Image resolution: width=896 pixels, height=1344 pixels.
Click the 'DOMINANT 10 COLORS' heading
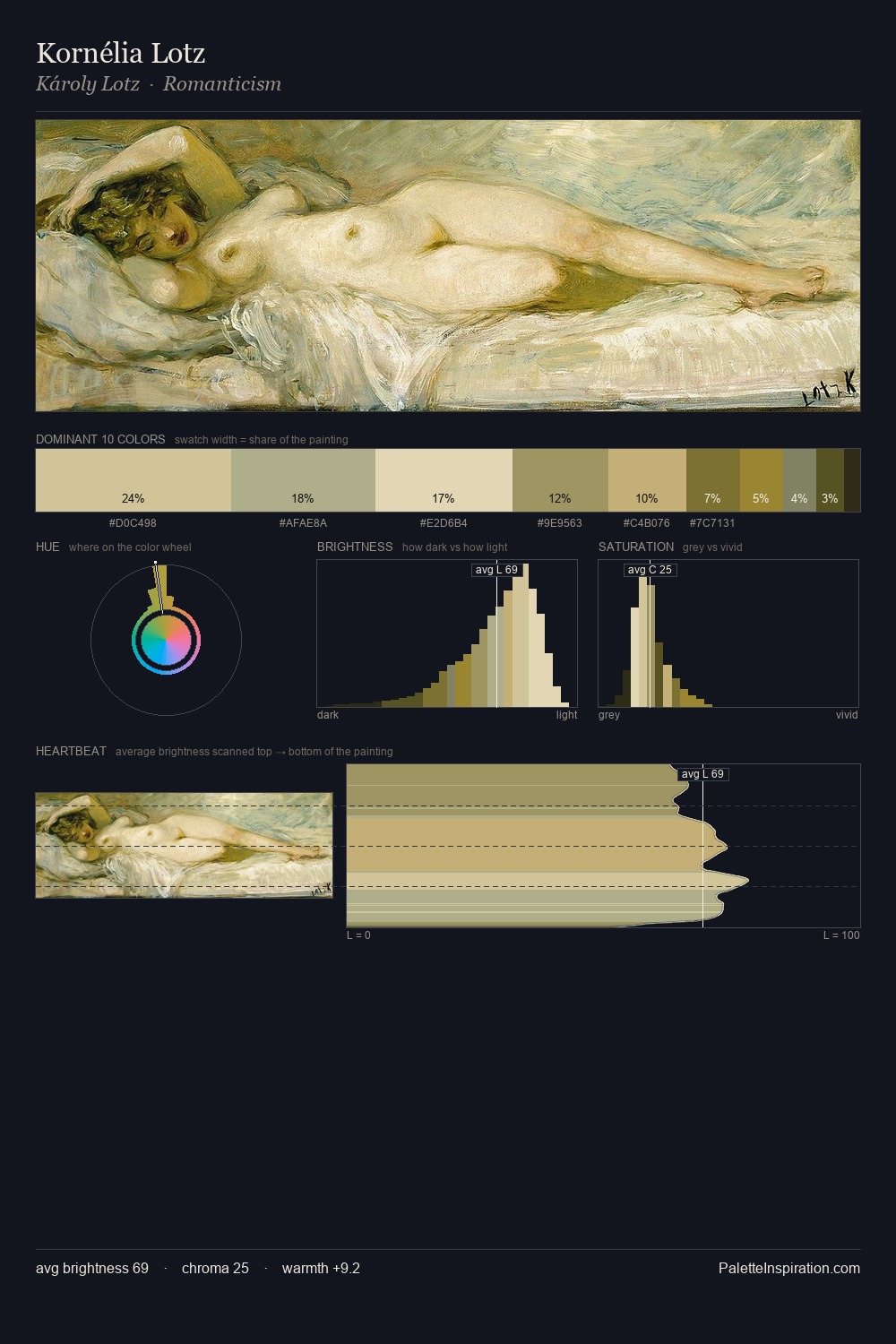coord(100,440)
